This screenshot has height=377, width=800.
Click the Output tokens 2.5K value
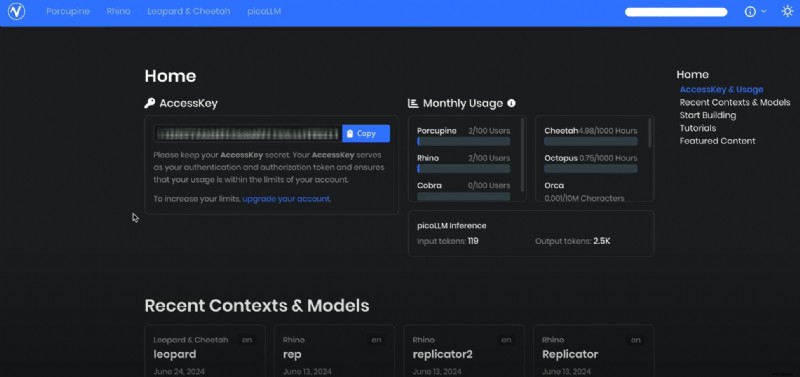tap(602, 241)
